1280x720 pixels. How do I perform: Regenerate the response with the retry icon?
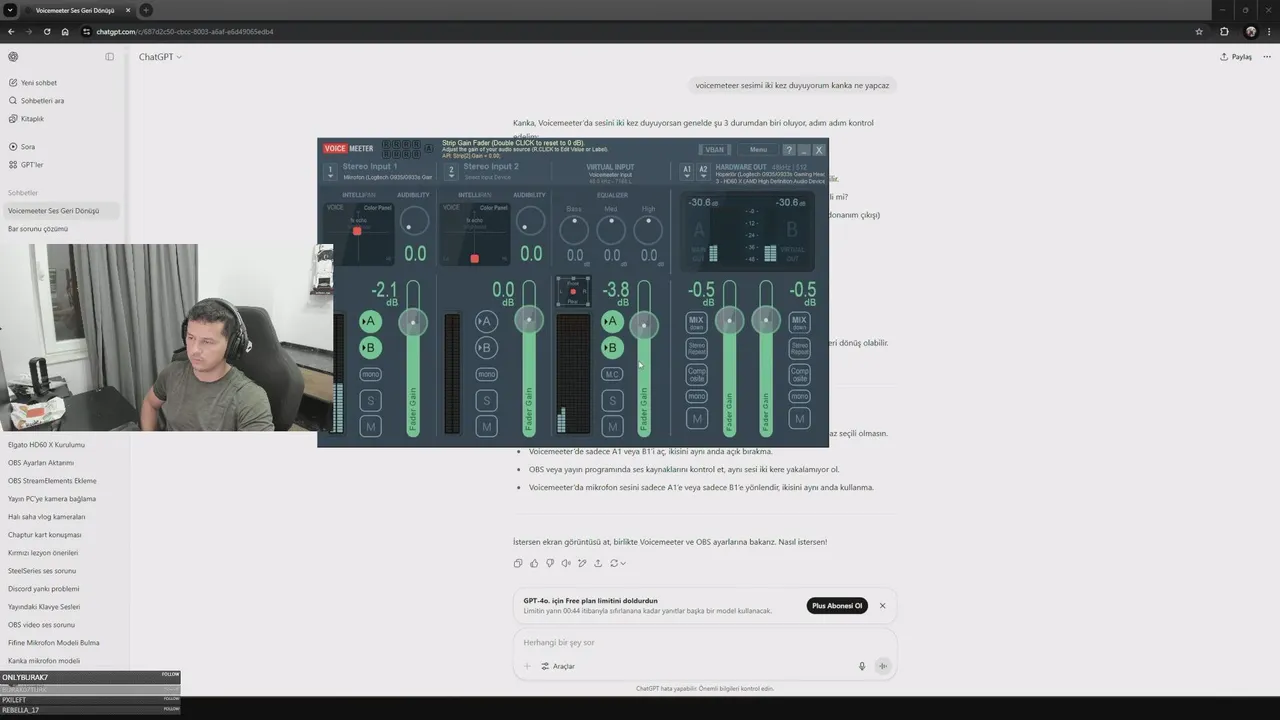click(x=617, y=563)
